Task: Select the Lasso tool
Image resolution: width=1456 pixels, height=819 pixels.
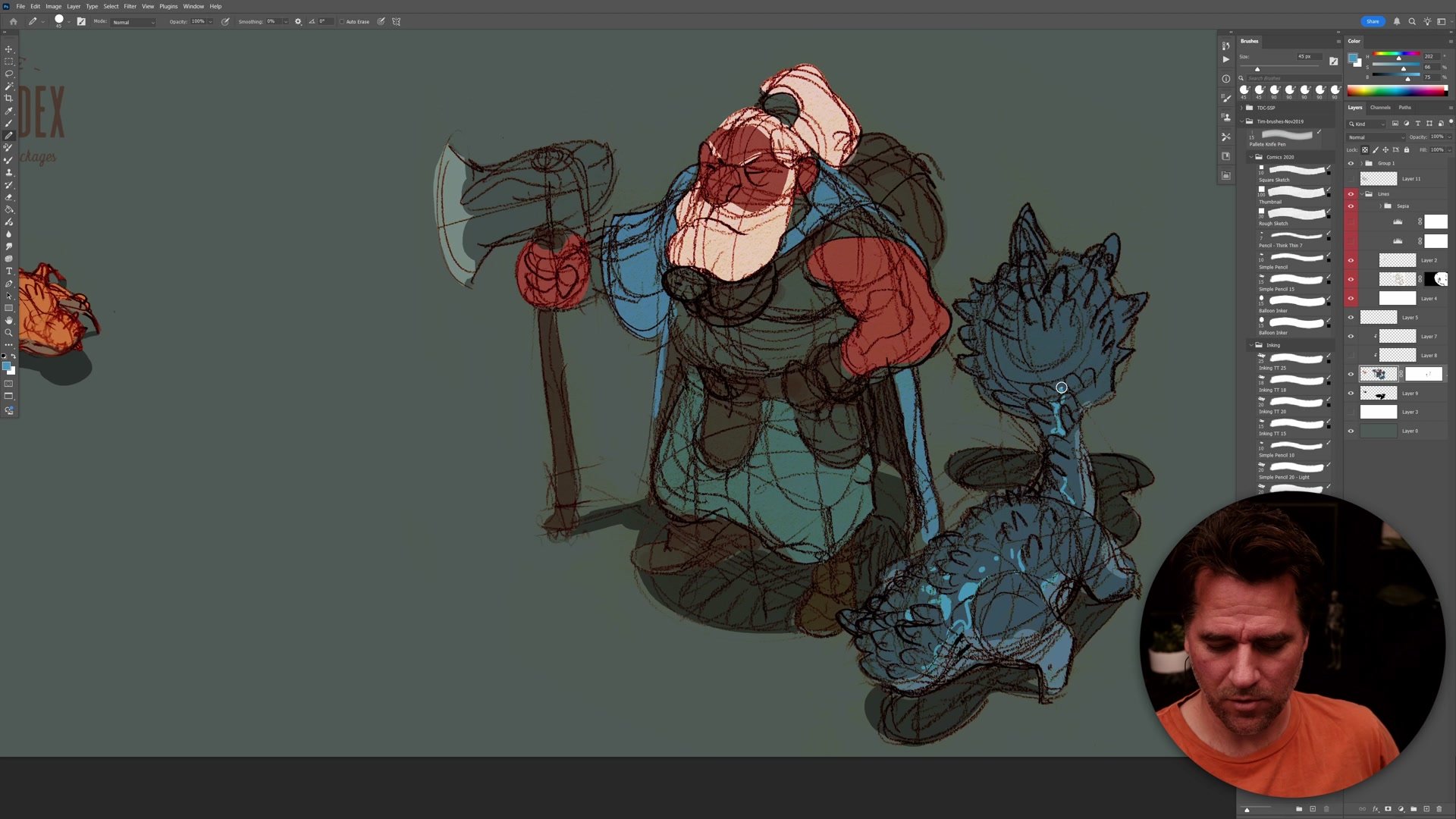Action: 9,74
